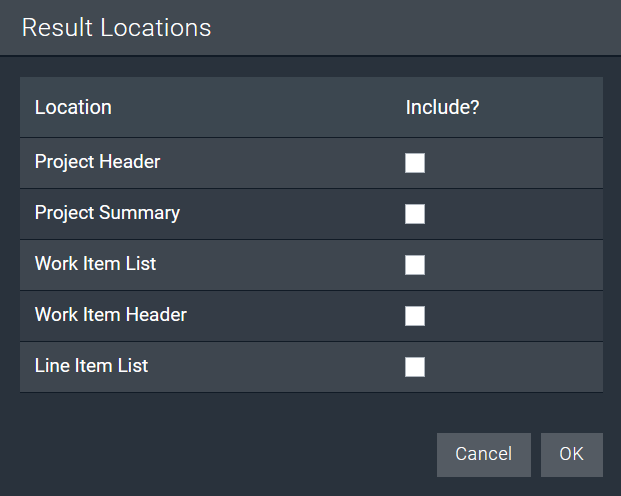Select the Work Item Header label text
This screenshot has height=496, width=621.
point(111,315)
